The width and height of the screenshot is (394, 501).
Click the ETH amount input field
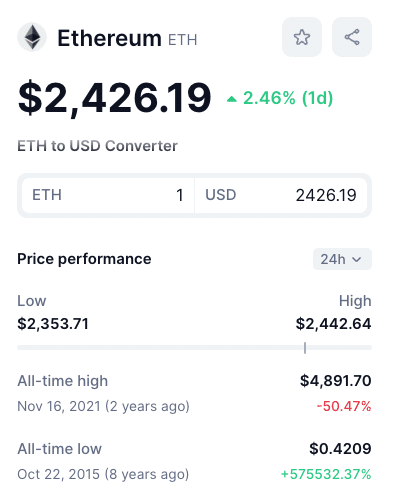[x=108, y=195]
